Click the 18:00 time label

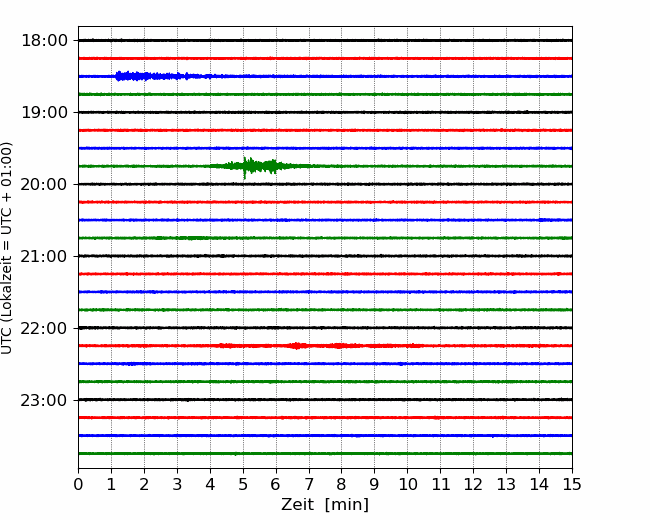point(44,41)
